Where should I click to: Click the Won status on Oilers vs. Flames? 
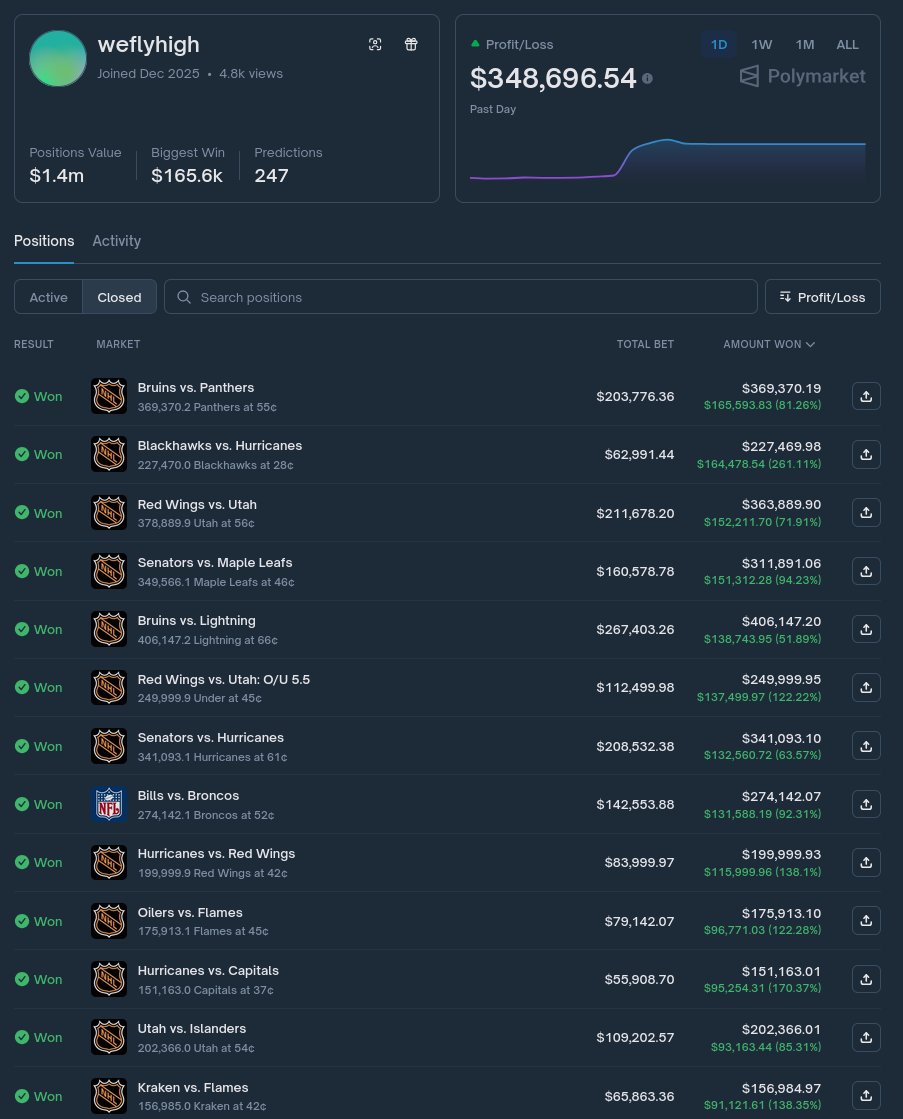click(39, 921)
